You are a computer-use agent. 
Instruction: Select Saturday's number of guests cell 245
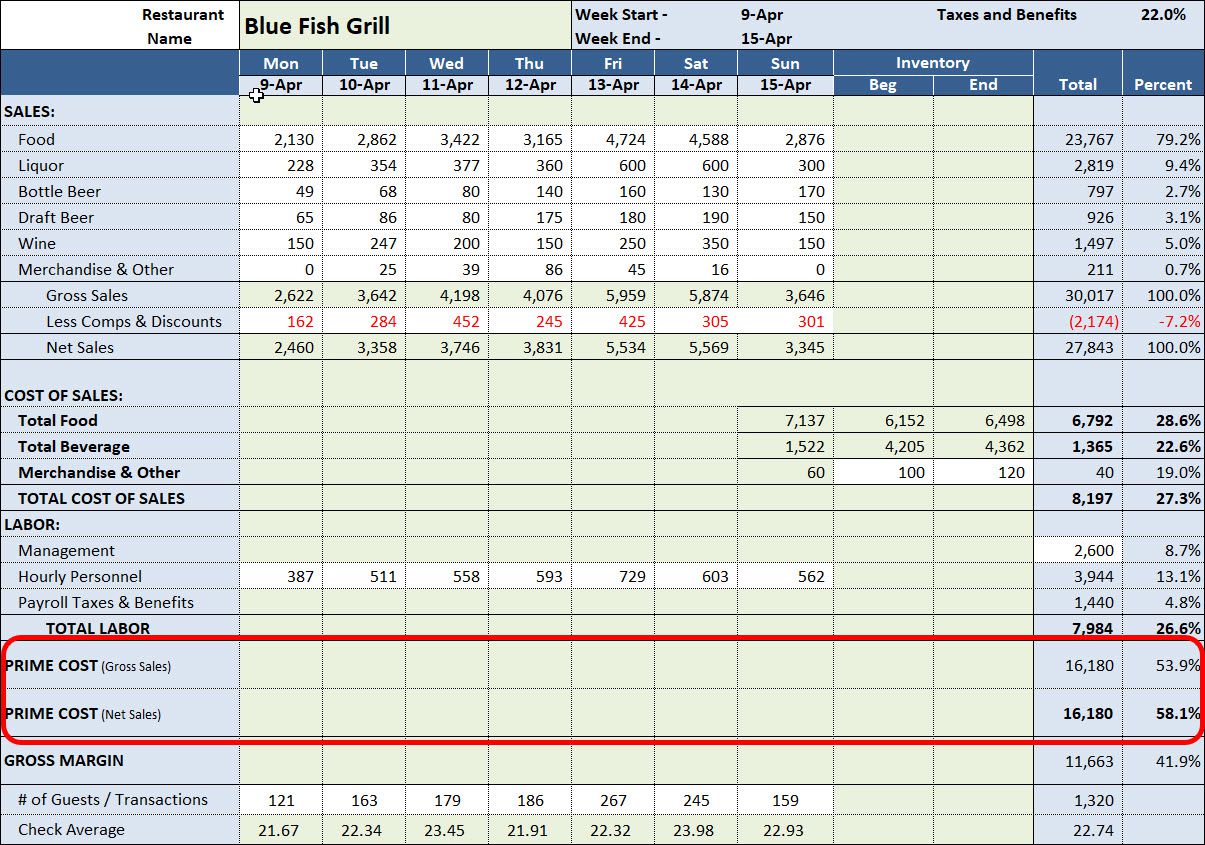click(x=696, y=800)
